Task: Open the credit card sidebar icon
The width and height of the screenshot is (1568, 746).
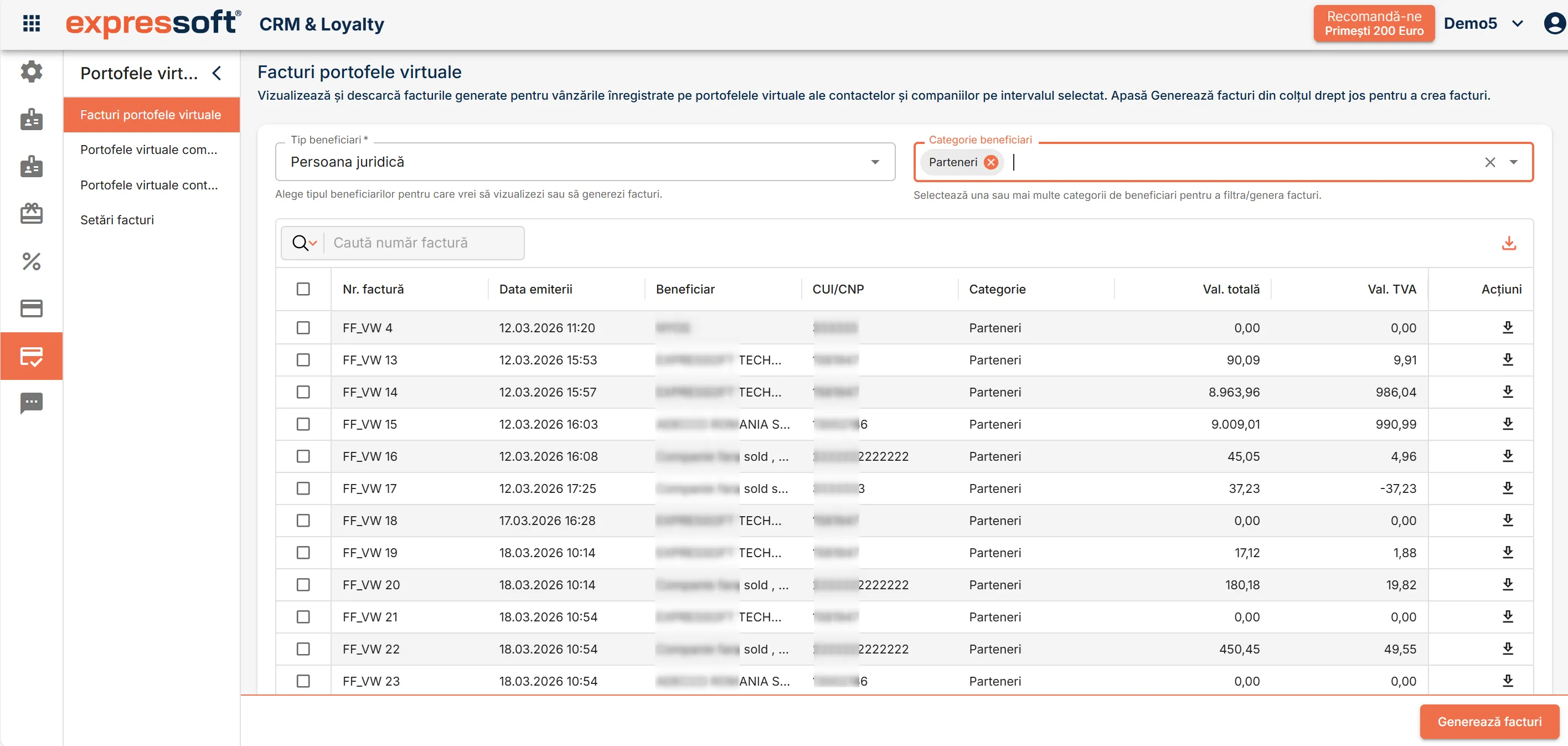Action: [x=31, y=308]
